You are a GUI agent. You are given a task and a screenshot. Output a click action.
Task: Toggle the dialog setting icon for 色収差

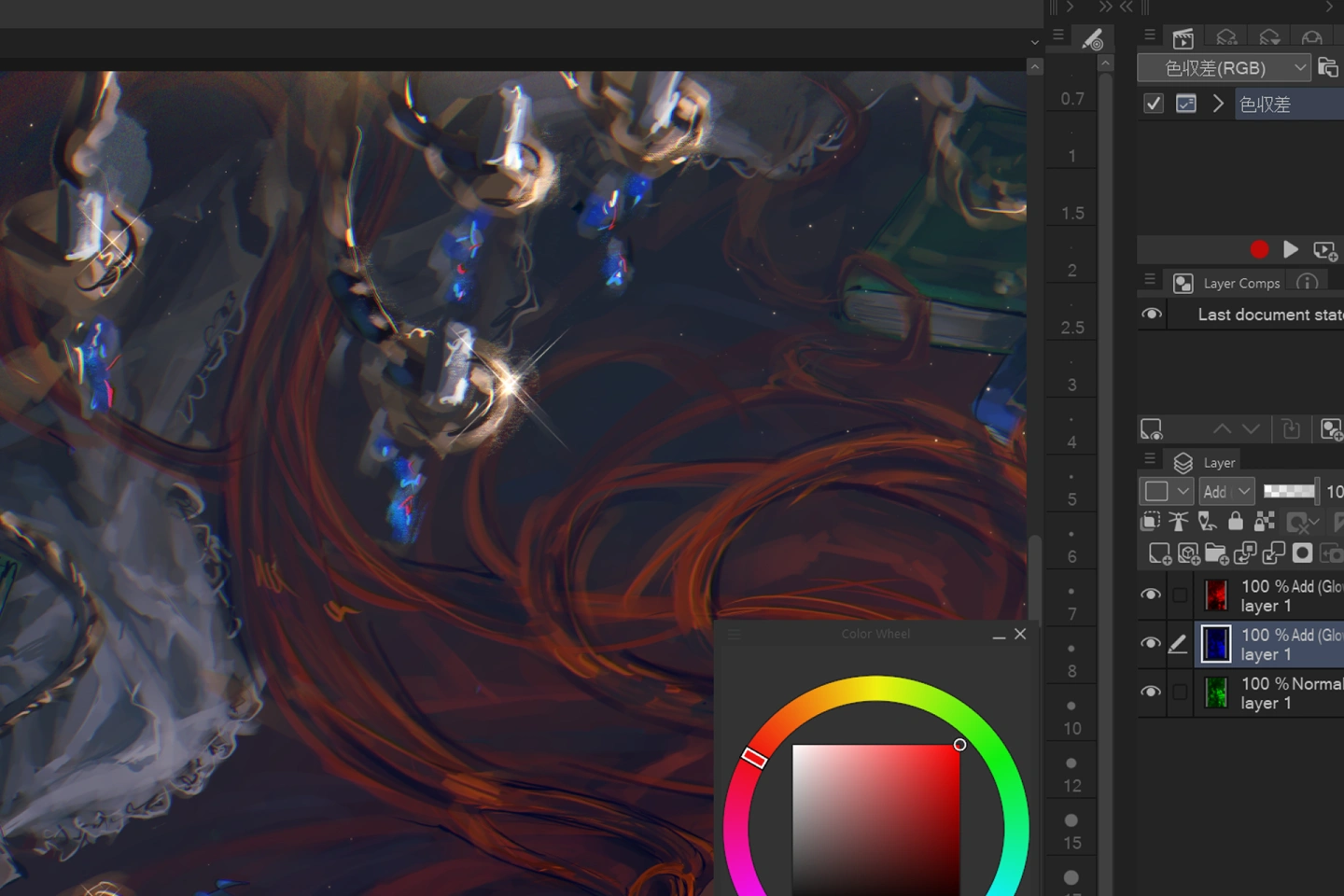(1185, 104)
